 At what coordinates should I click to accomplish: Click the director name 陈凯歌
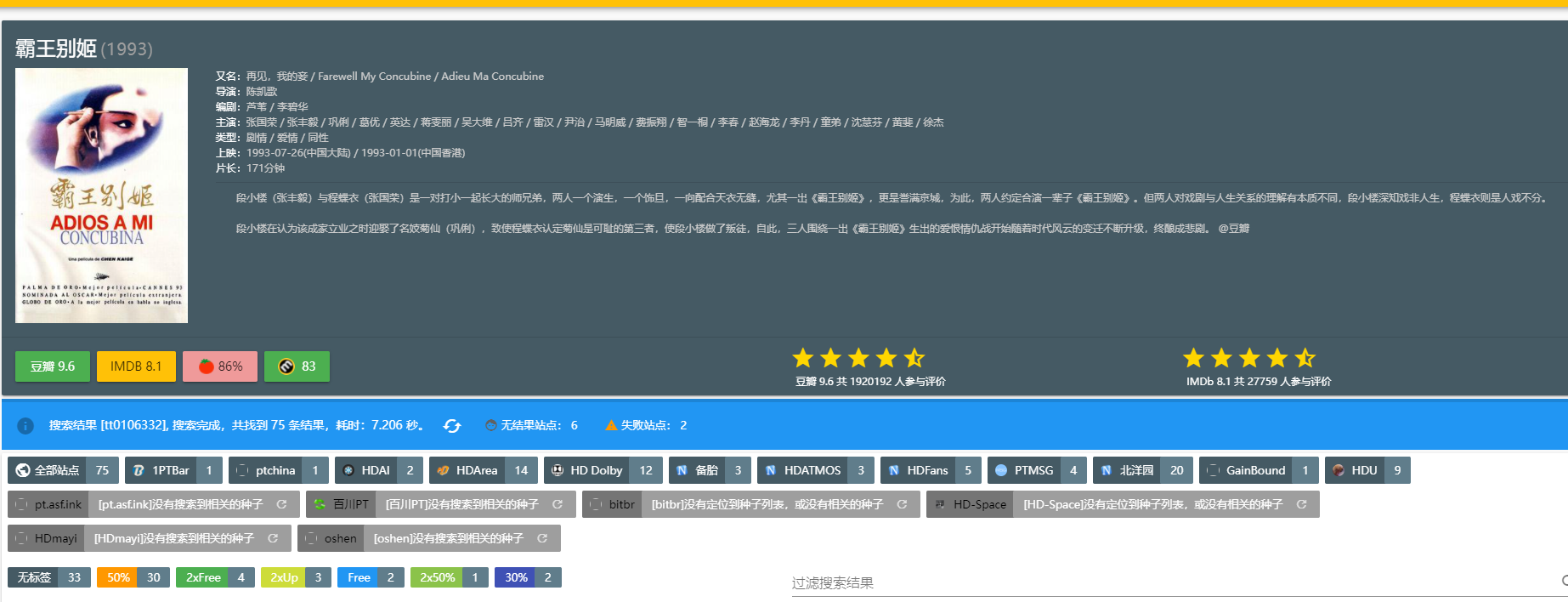(x=262, y=92)
